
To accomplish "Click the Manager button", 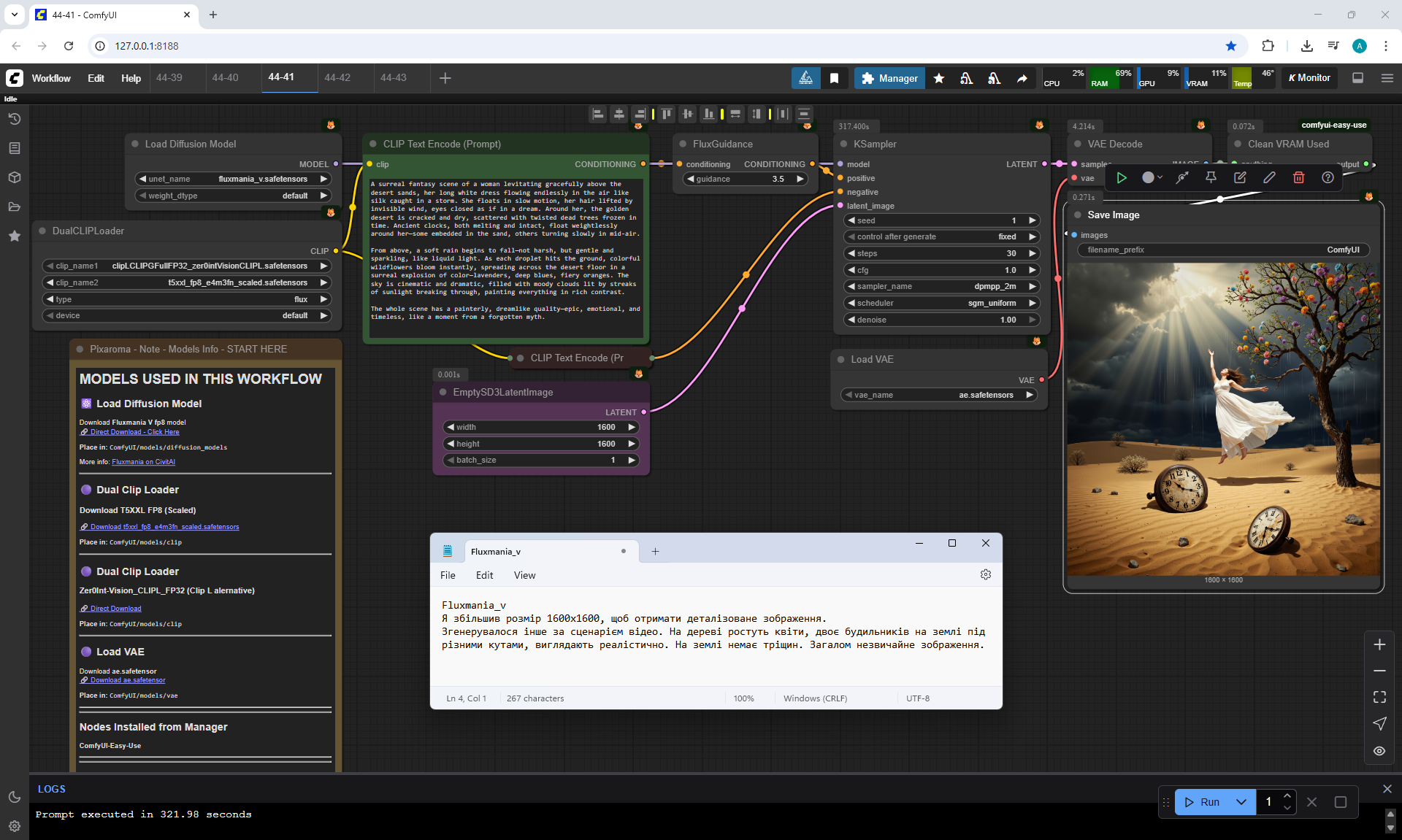I will click(889, 78).
